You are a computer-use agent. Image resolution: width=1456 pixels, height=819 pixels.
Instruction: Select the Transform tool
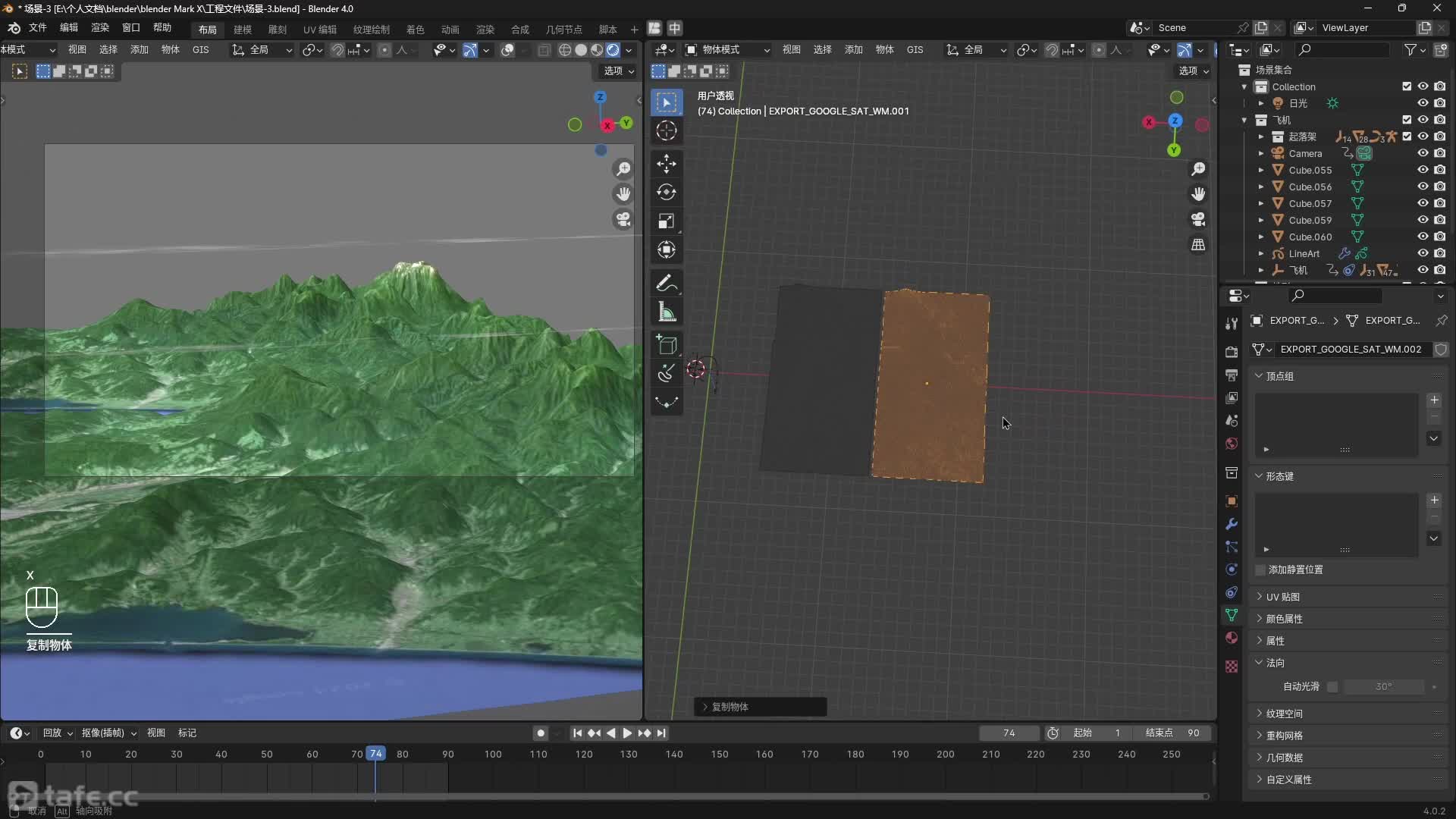pos(667,250)
